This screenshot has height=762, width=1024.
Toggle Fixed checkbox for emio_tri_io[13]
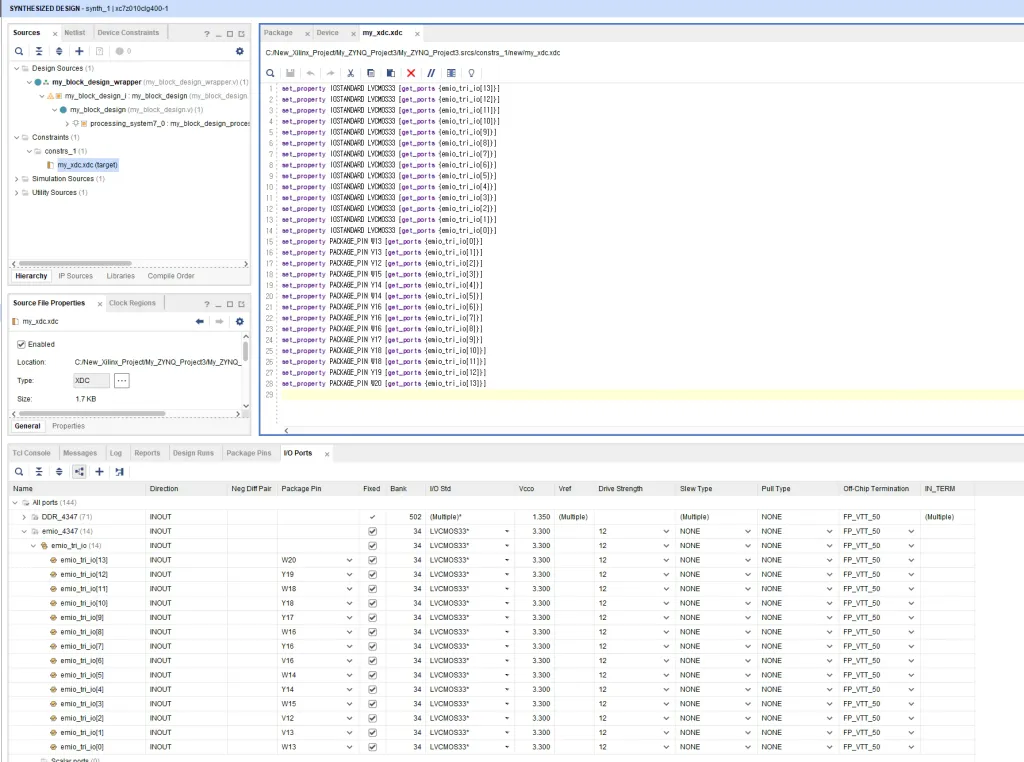click(373, 560)
